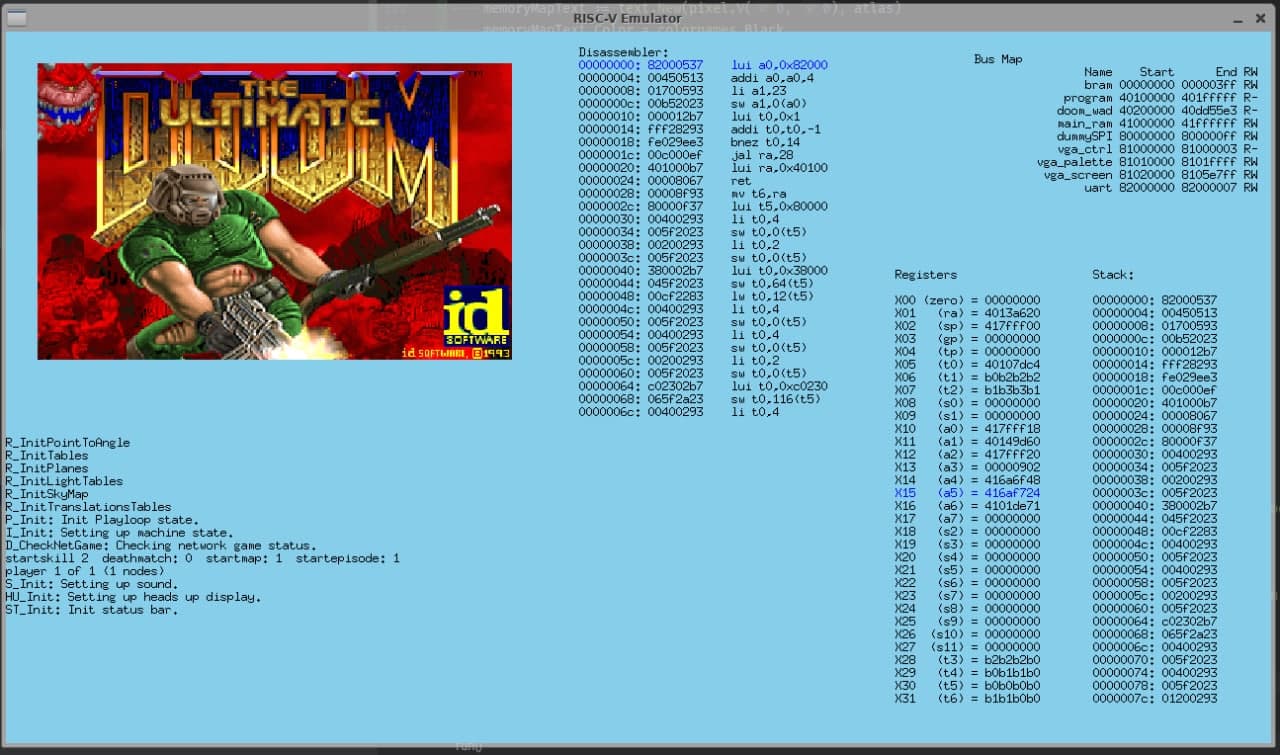This screenshot has height=755, width=1280.
Task: Select highlighted disassembler line 'lui a0,0x82000'
Action: point(703,65)
